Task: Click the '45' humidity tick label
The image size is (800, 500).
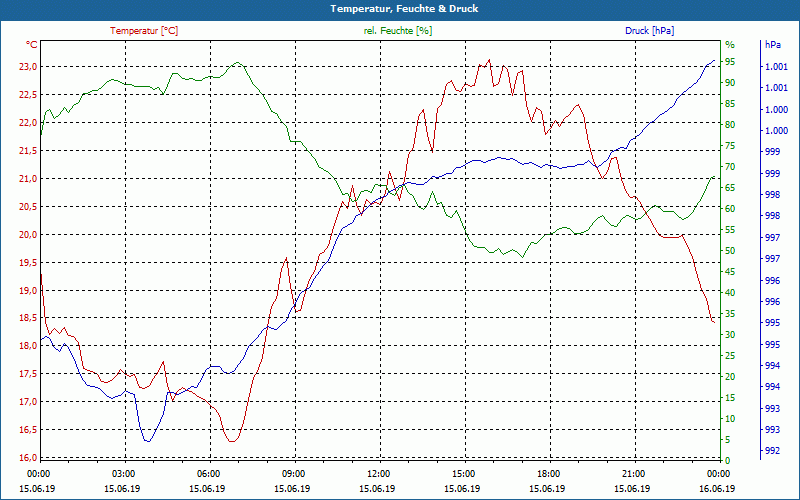Action: tap(730, 272)
